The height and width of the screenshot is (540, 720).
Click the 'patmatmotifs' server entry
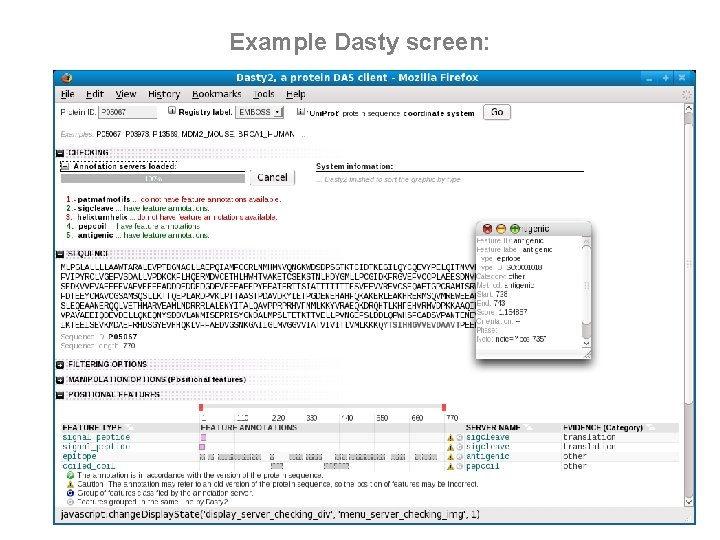[104, 199]
